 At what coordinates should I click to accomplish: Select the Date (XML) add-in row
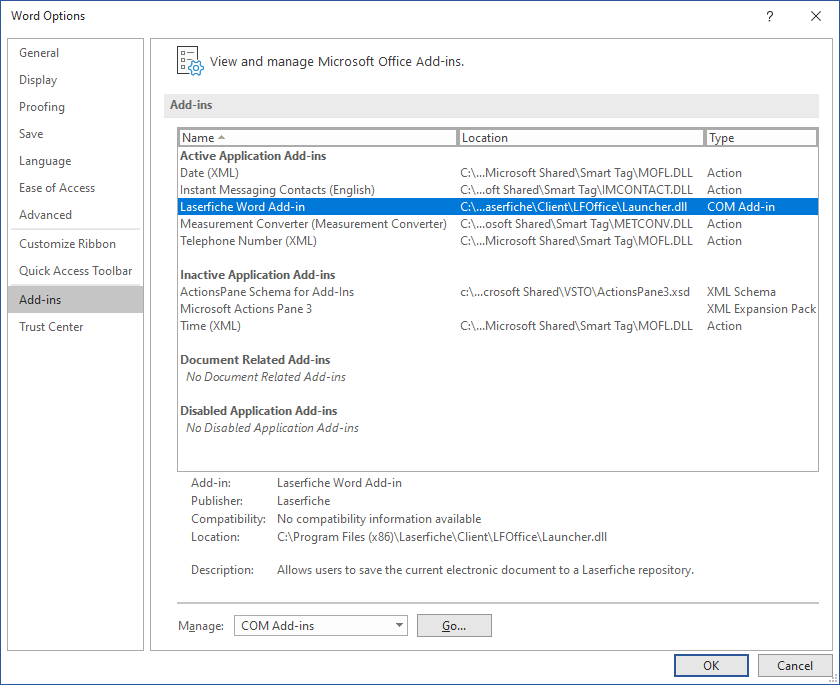pyautogui.click(x=498, y=173)
